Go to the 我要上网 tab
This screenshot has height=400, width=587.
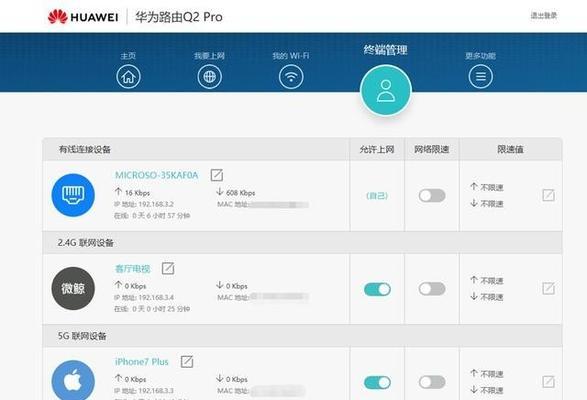209,56
